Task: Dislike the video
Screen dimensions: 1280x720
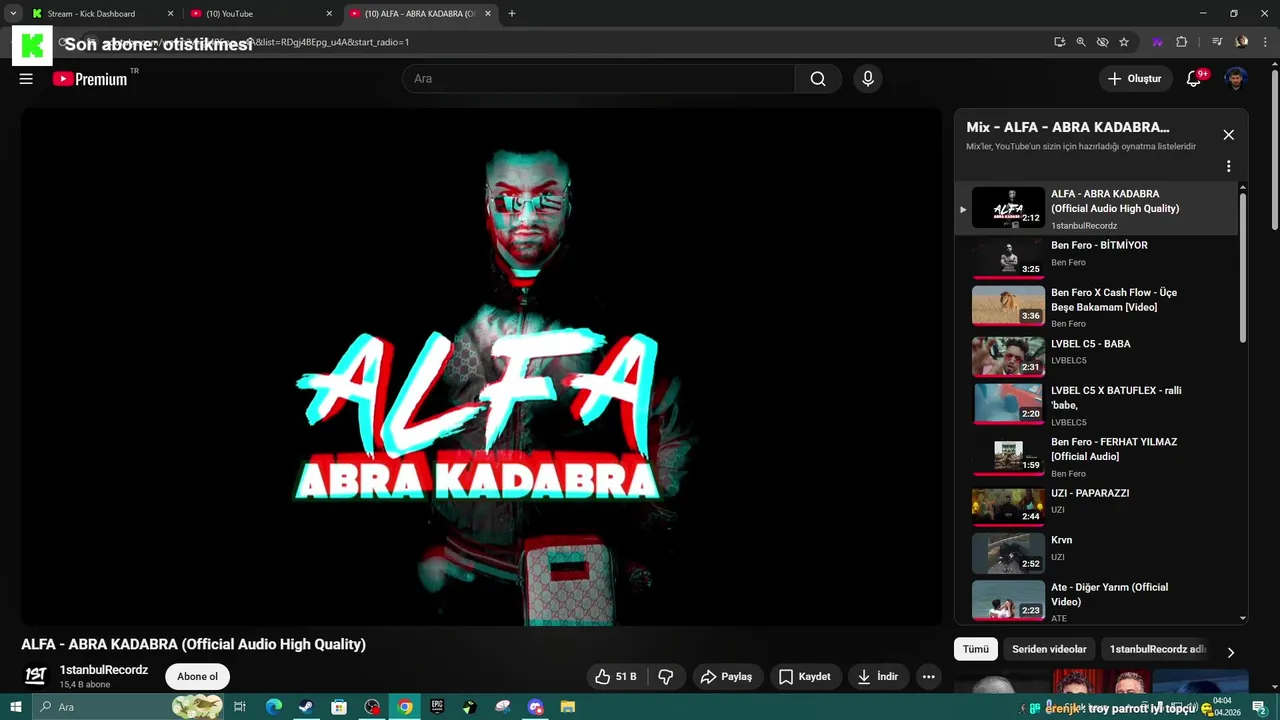Action: click(666, 677)
